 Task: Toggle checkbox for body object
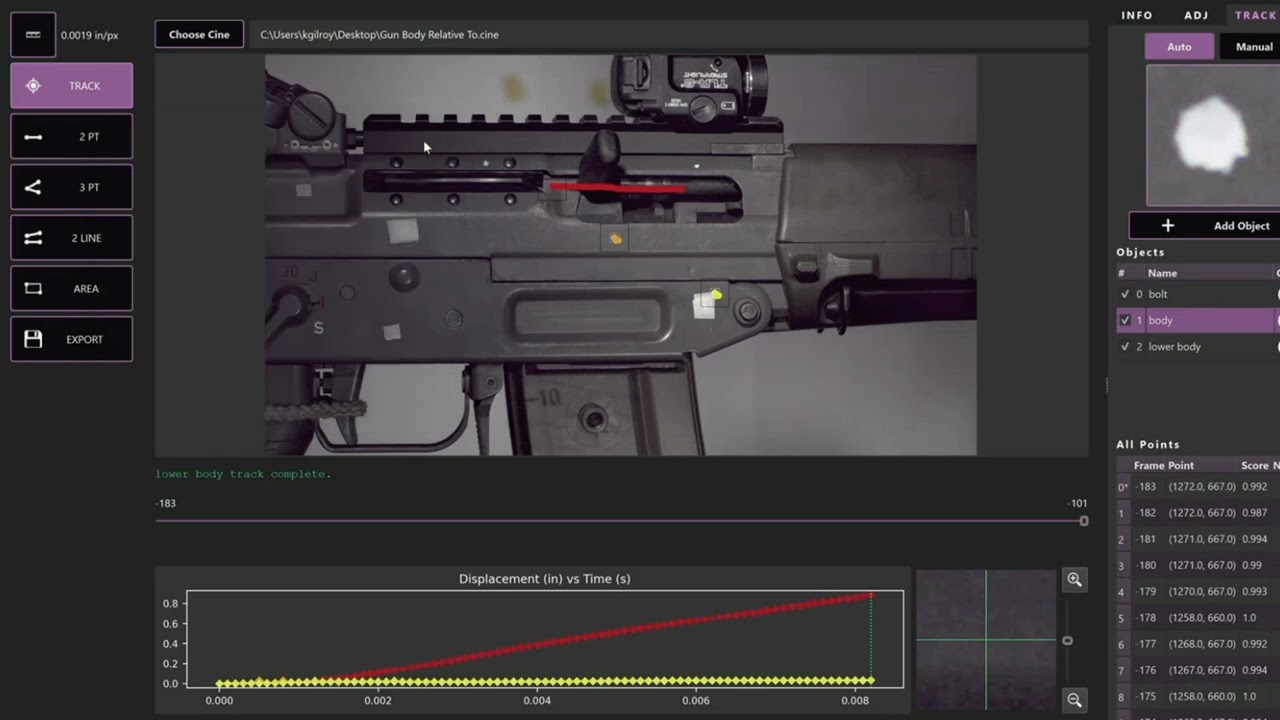[x=1125, y=320]
